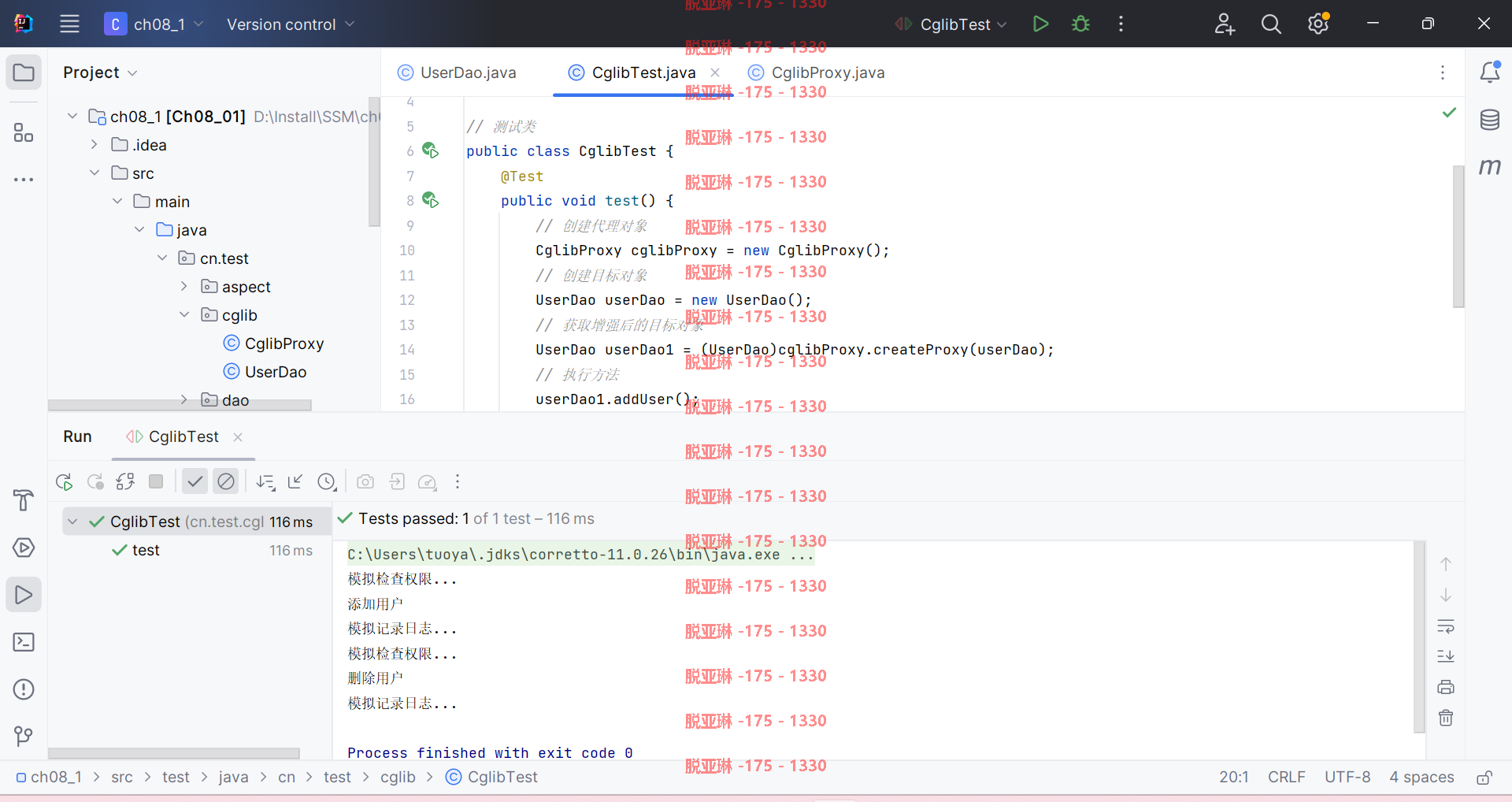The height and width of the screenshot is (802, 1512).
Task: Open IDE settings gear
Action: point(1318,24)
